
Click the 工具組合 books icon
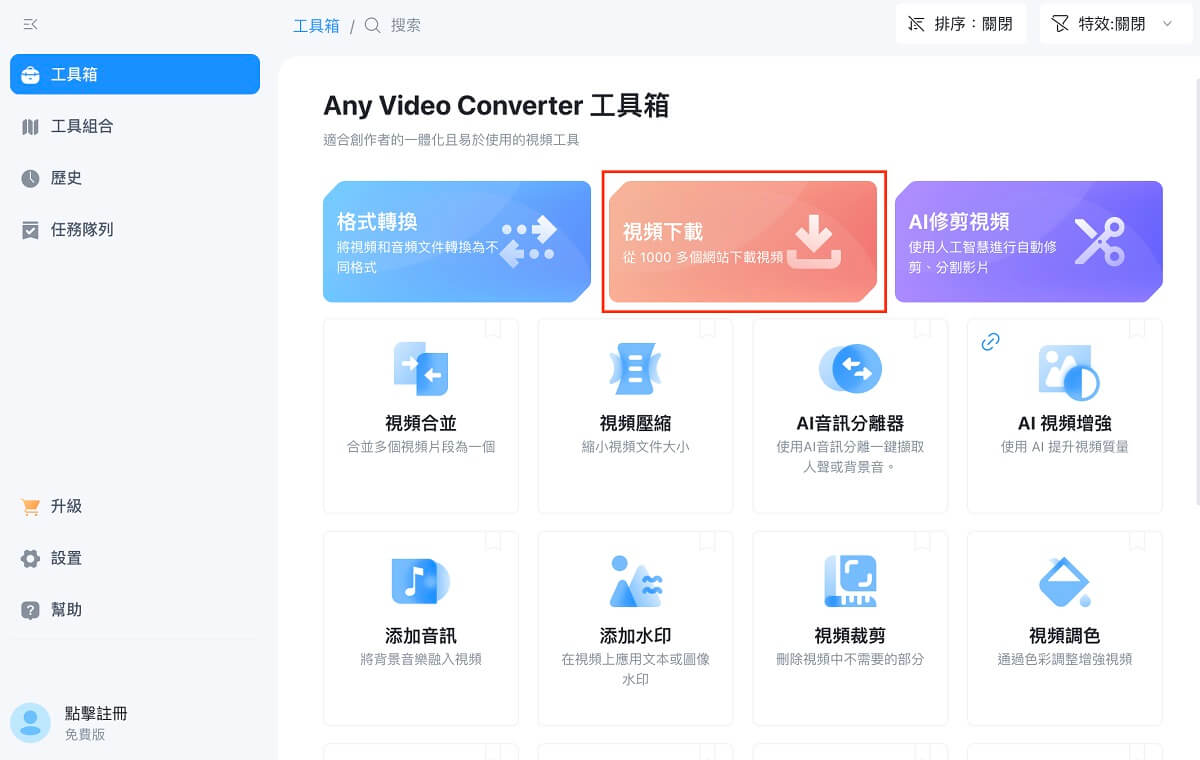[30, 127]
